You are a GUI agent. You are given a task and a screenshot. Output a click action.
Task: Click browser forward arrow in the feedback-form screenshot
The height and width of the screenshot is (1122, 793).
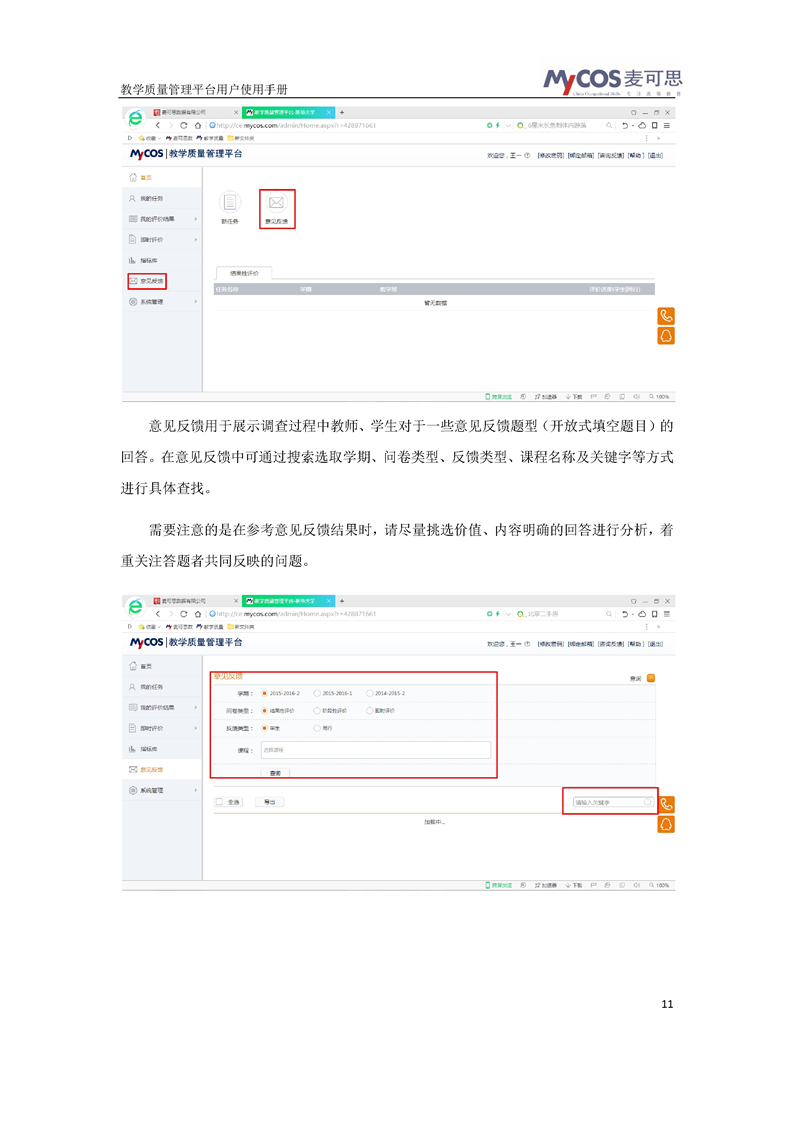point(170,614)
